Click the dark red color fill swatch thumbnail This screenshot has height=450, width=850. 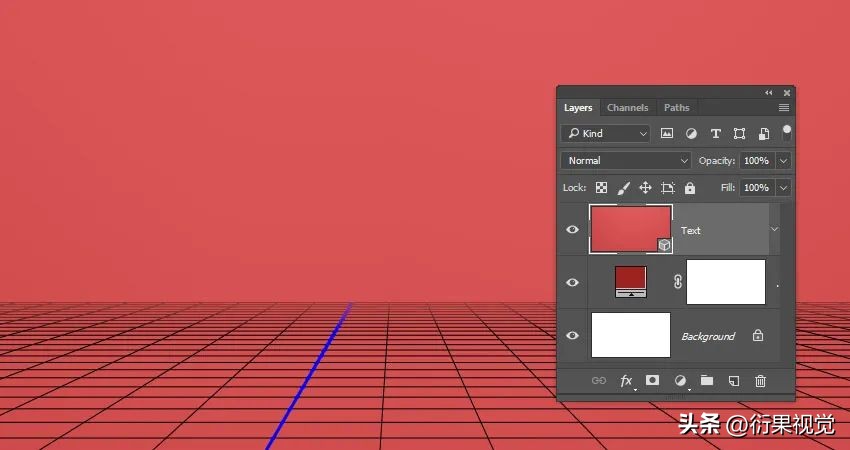[630, 282]
